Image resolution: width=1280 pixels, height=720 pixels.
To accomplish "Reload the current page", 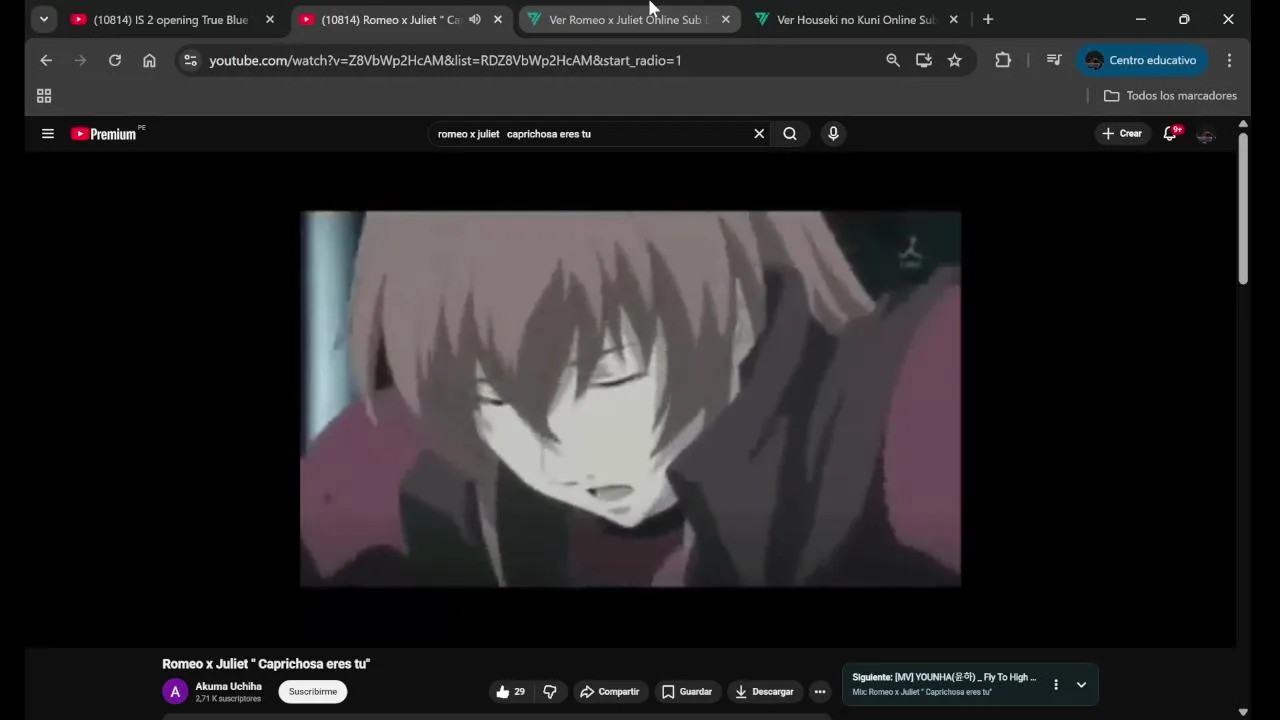I will [x=115, y=60].
